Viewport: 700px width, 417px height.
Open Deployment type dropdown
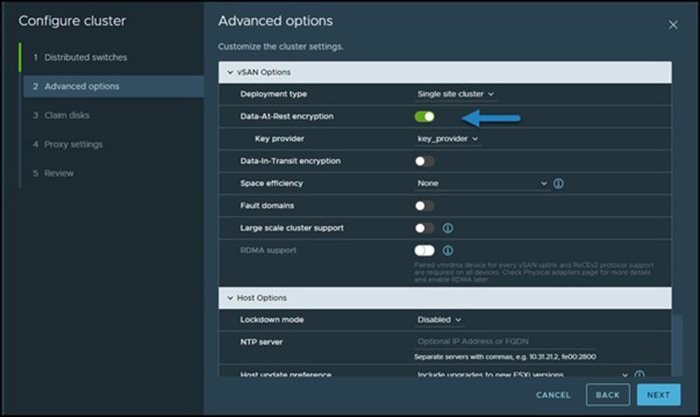[456, 94]
